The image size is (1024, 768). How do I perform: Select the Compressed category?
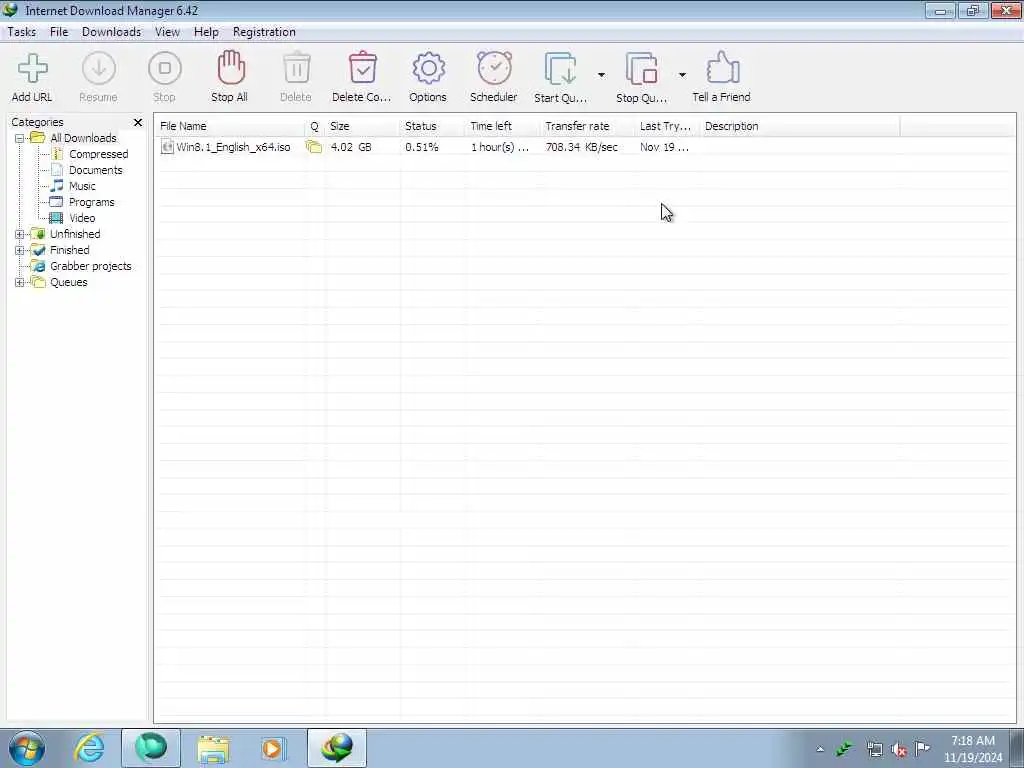tap(99, 154)
